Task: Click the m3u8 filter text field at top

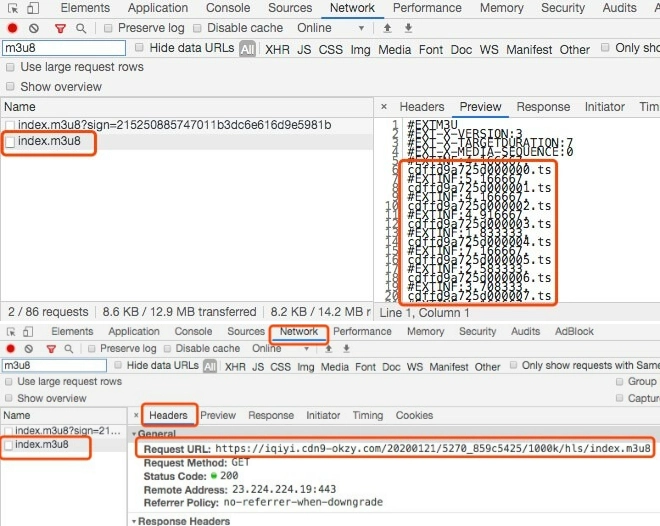Action: (64, 48)
